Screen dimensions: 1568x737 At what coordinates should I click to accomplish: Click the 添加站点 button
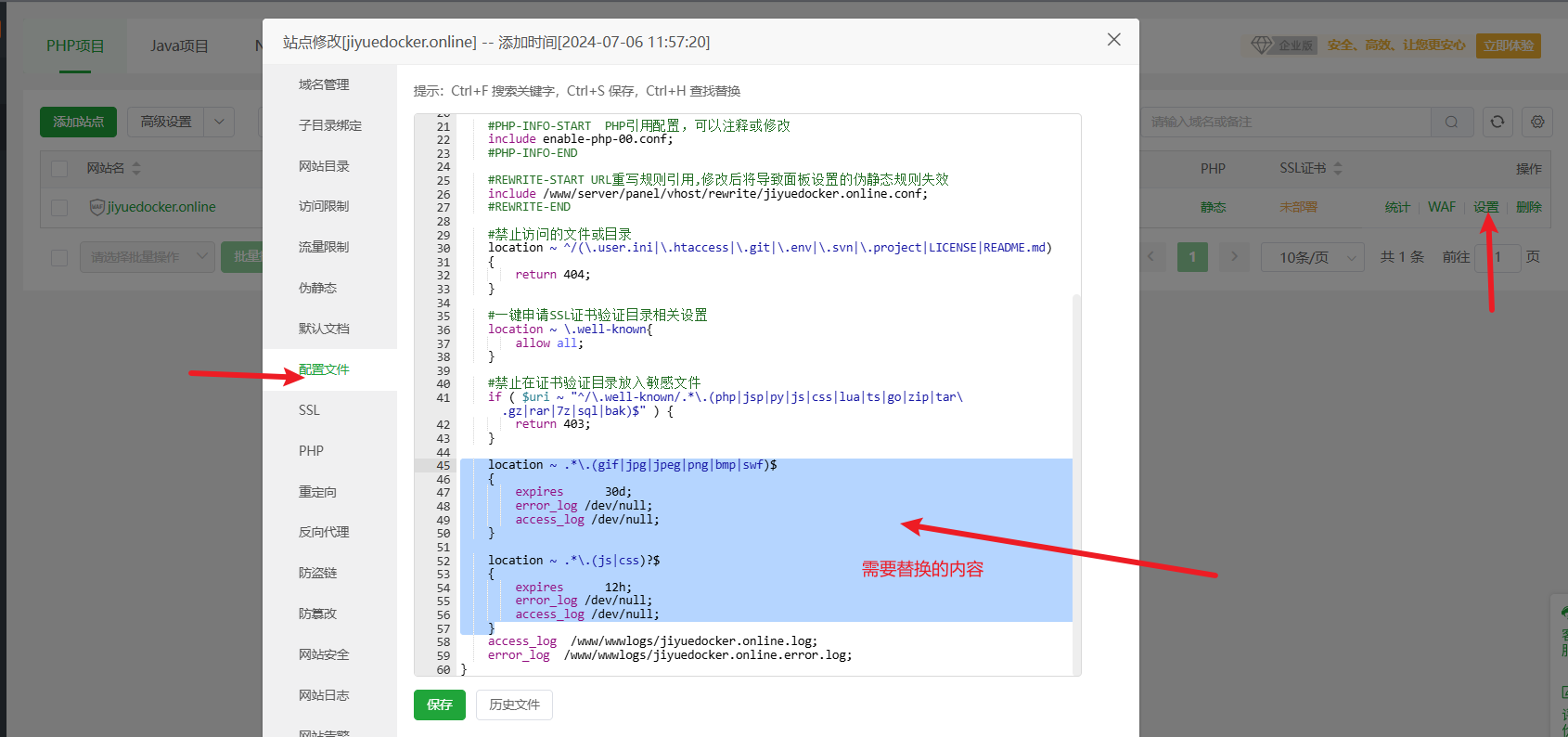78,122
